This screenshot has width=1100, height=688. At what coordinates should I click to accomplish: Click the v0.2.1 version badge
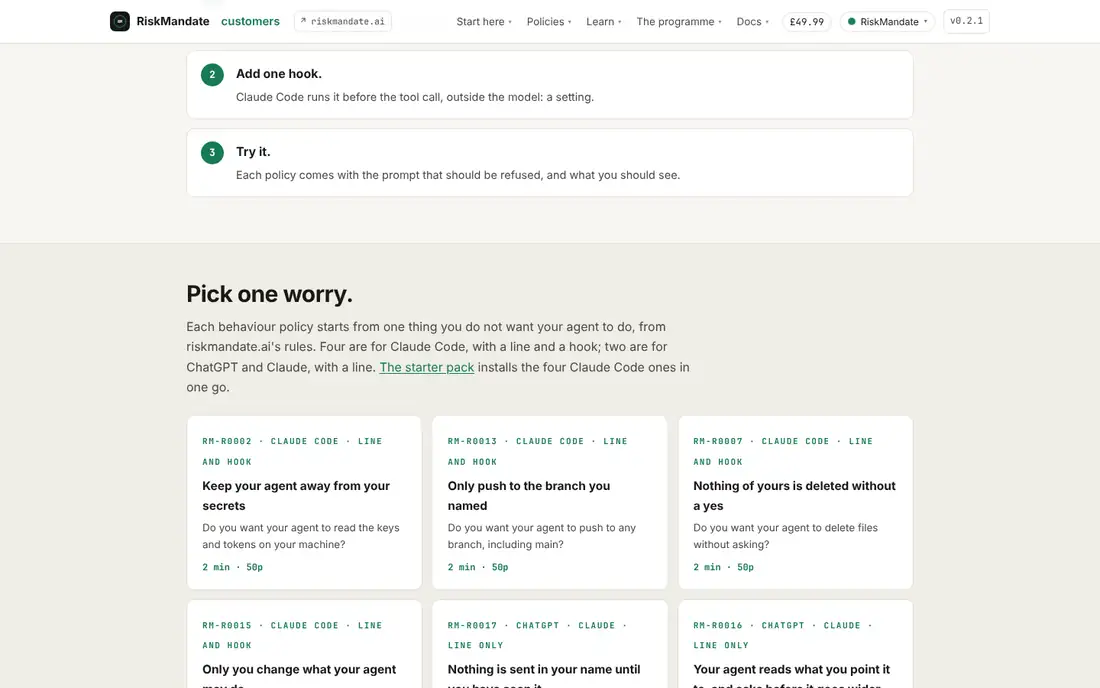click(966, 21)
